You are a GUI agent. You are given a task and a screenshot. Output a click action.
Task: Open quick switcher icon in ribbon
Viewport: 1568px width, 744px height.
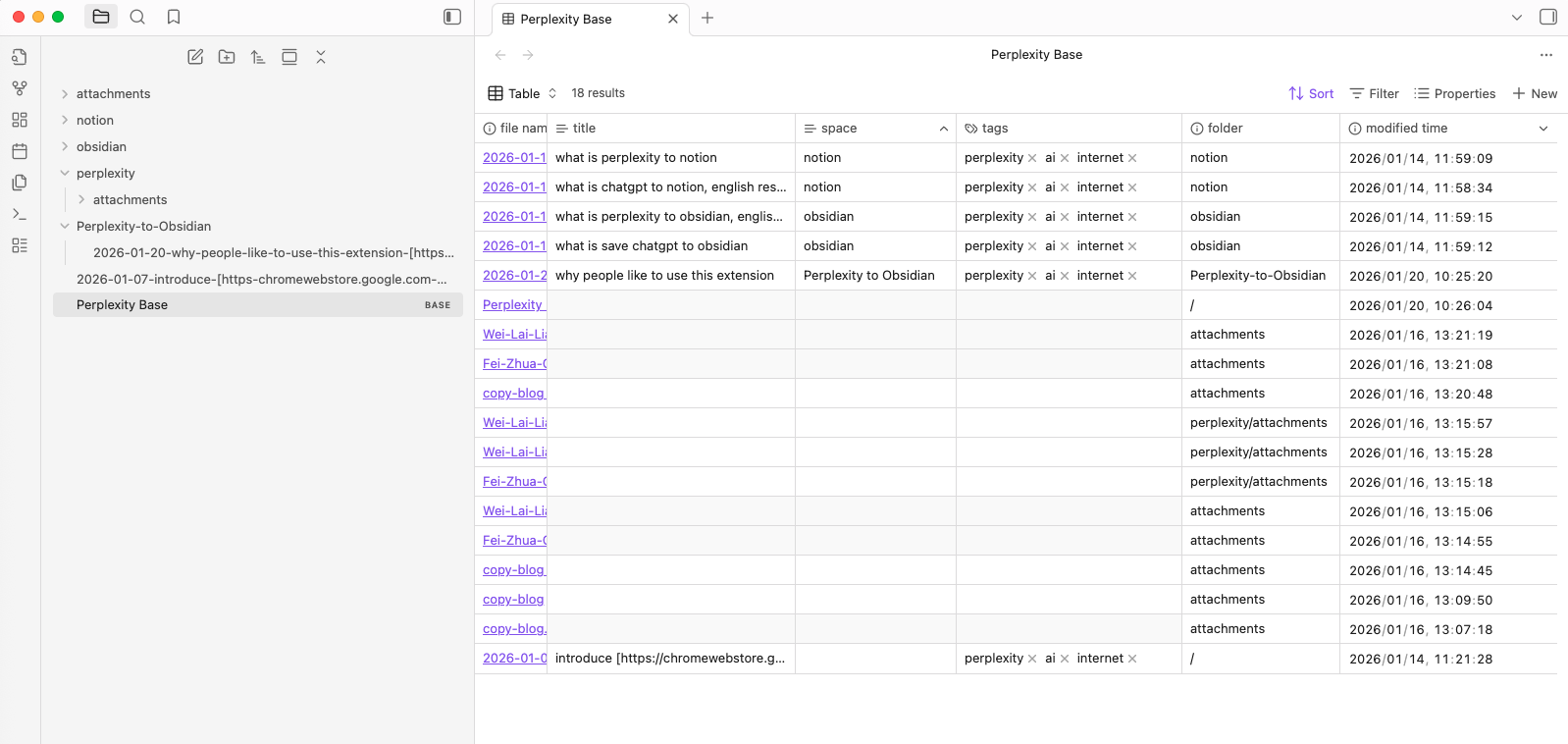(20, 57)
